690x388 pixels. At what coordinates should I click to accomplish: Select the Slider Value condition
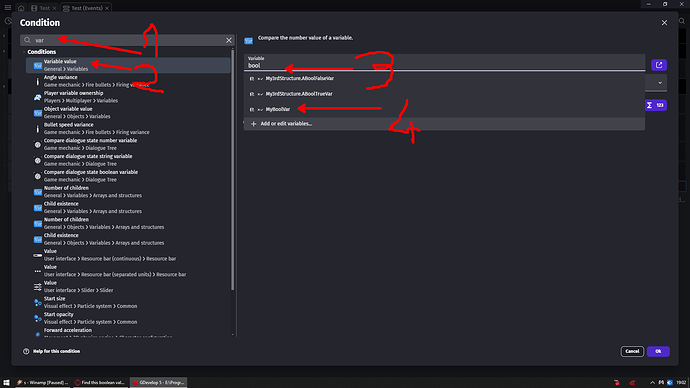(x=128, y=287)
